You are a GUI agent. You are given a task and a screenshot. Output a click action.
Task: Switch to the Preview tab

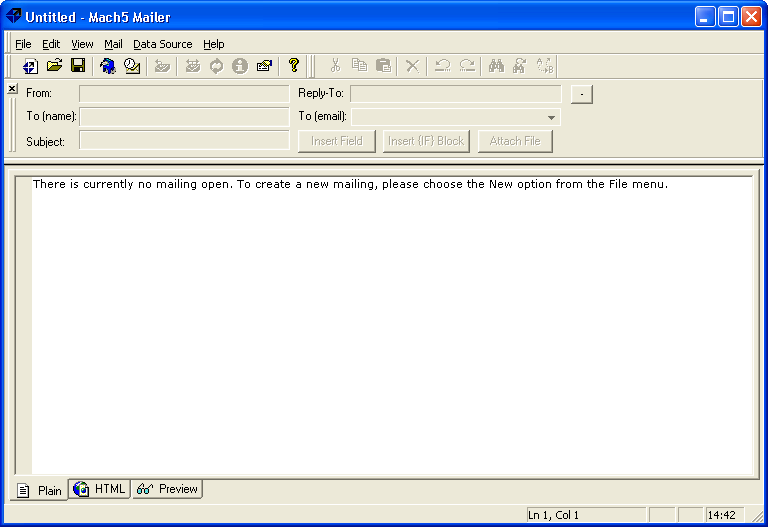click(x=168, y=489)
